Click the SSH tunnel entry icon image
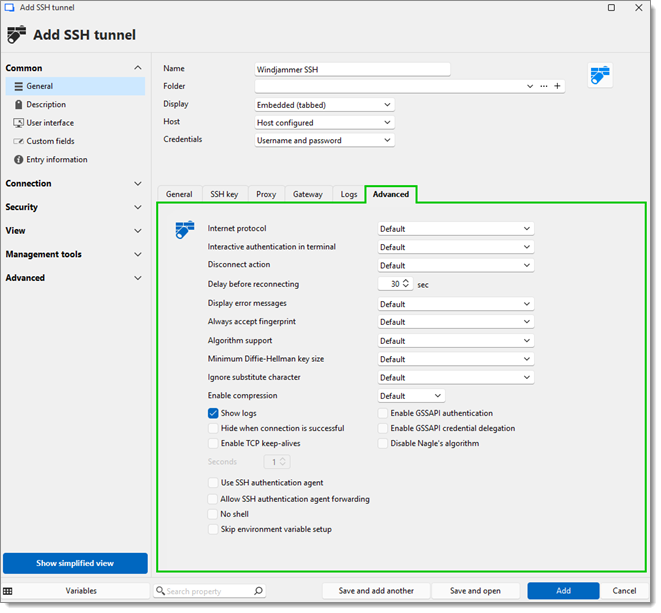 (x=600, y=76)
